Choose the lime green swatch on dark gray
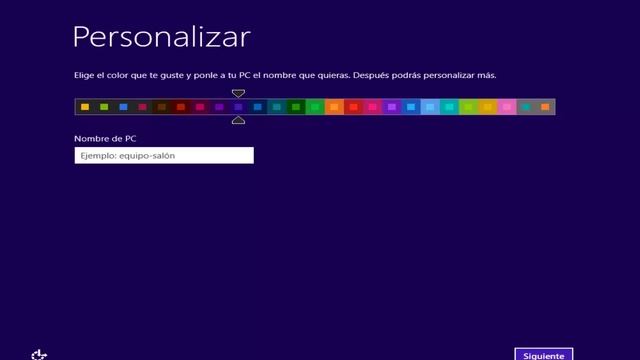Image resolution: width=640 pixels, height=360 pixels. point(104,107)
